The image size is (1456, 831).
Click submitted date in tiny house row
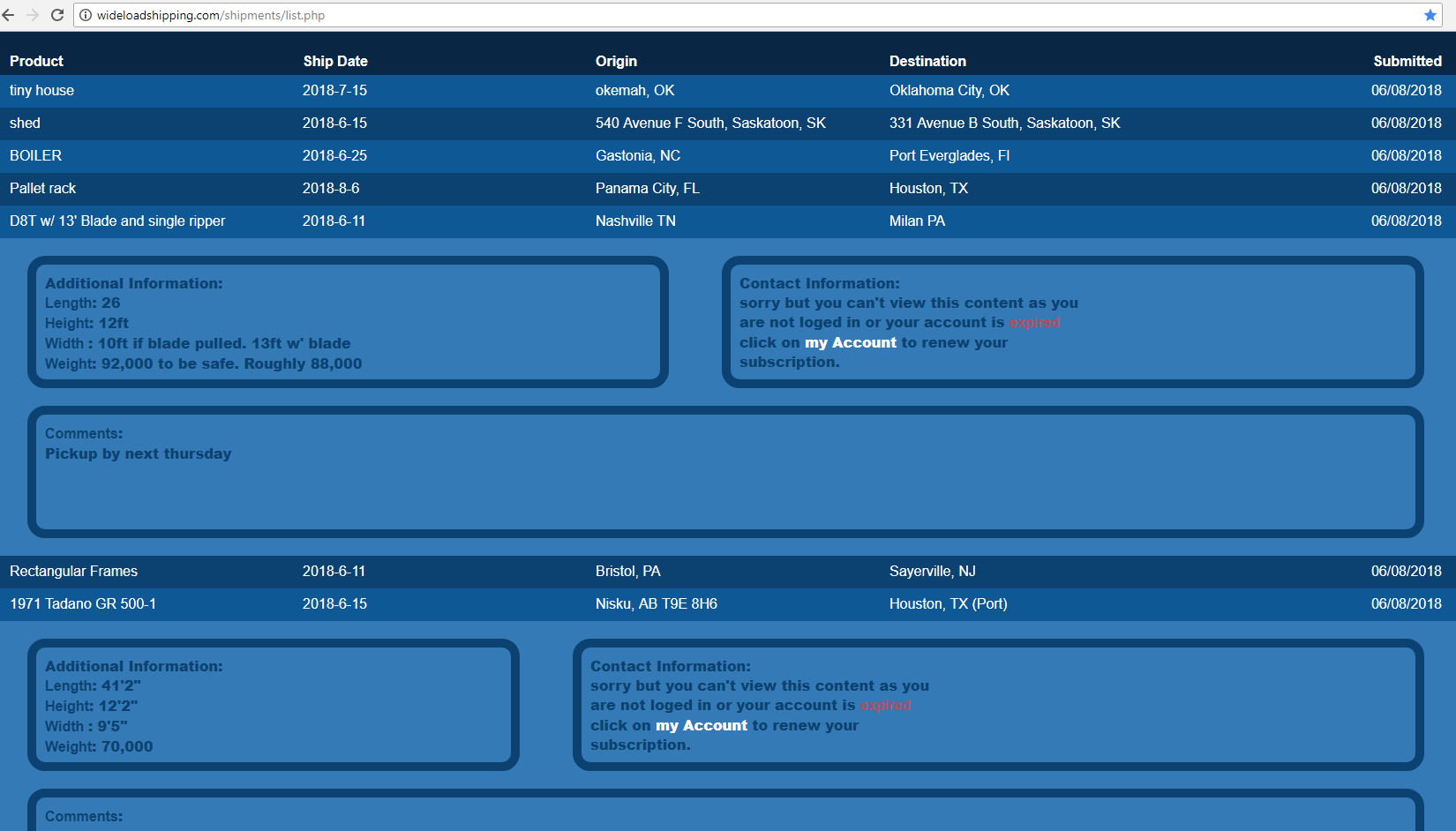pyautogui.click(x=1407, y=91)
